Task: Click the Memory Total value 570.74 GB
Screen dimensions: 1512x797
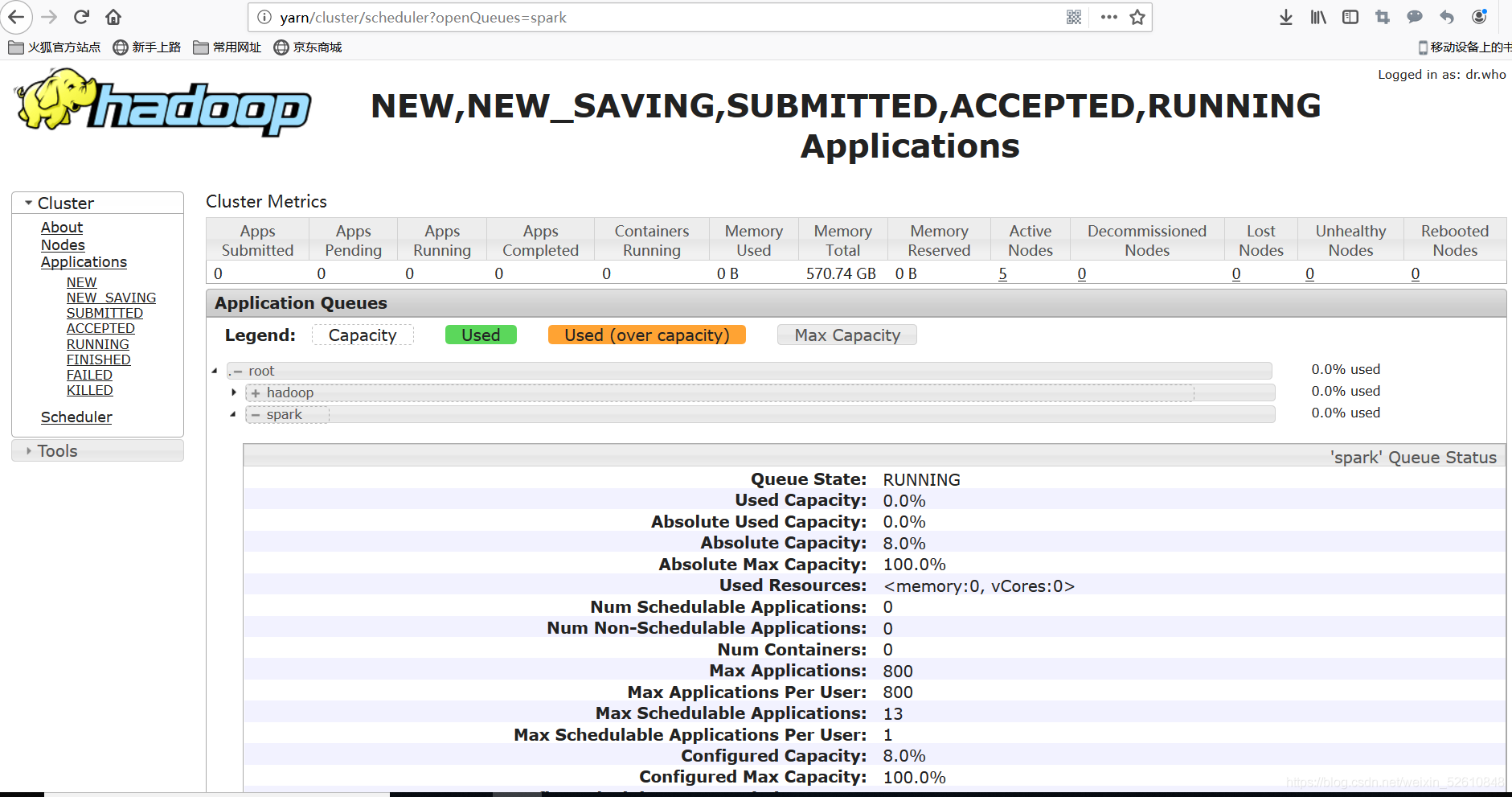Action: pos(841,273)
